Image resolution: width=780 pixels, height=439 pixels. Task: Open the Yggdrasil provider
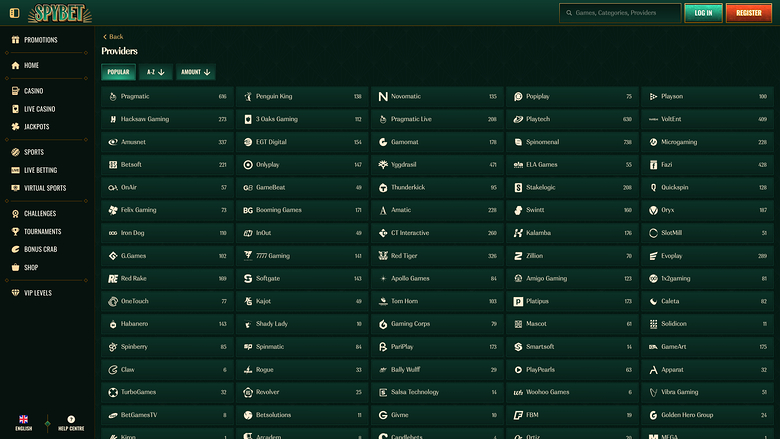coord(437,165)
